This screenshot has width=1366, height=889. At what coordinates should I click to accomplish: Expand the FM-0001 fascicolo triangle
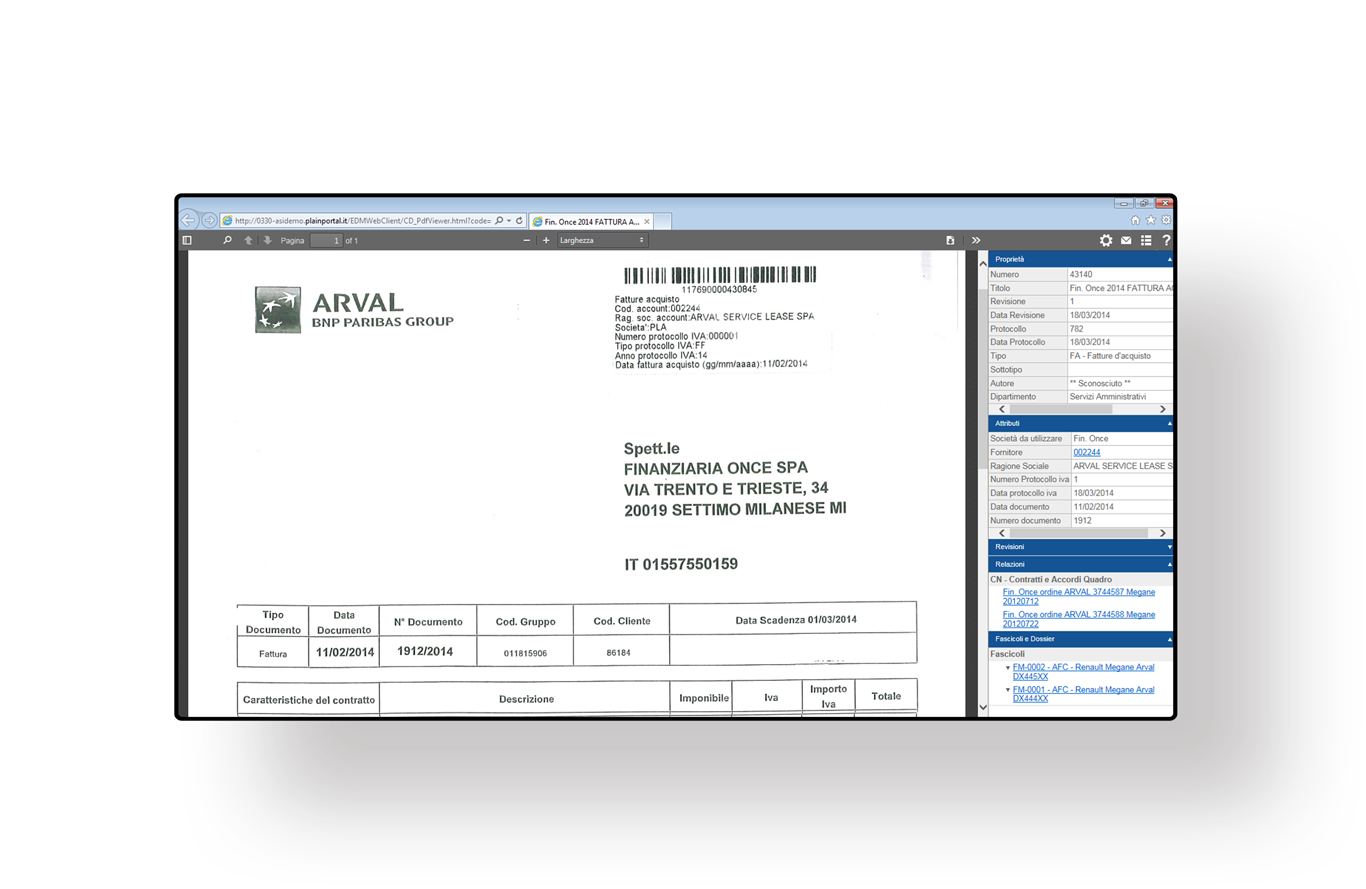[x=1008, y=690]
